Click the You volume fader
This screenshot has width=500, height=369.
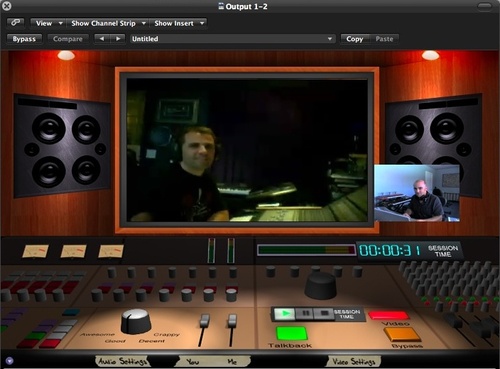tap(204, 321)
